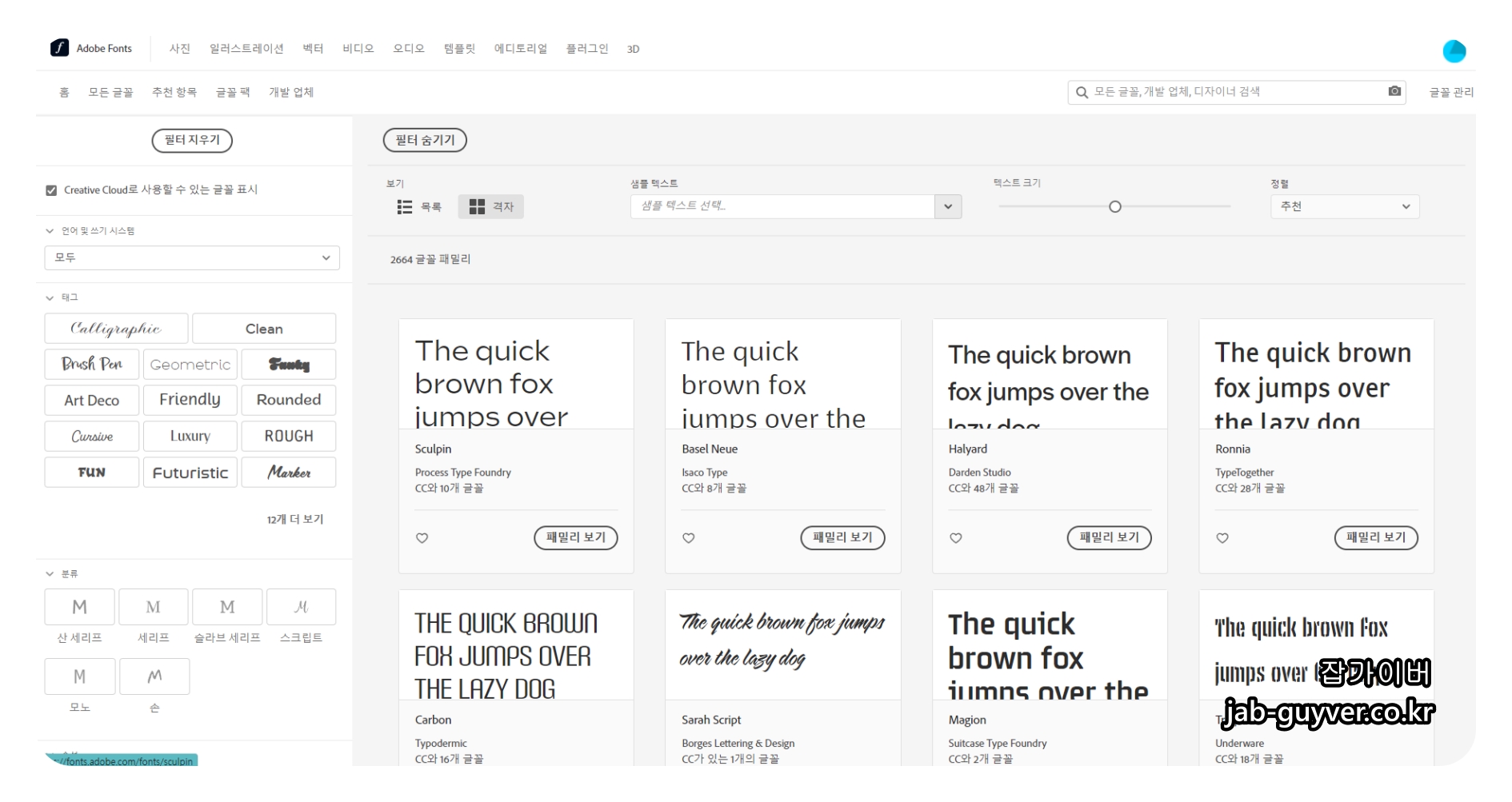
Task: Favorite the Sculpin font with heart icon
Action: [422, 538]
